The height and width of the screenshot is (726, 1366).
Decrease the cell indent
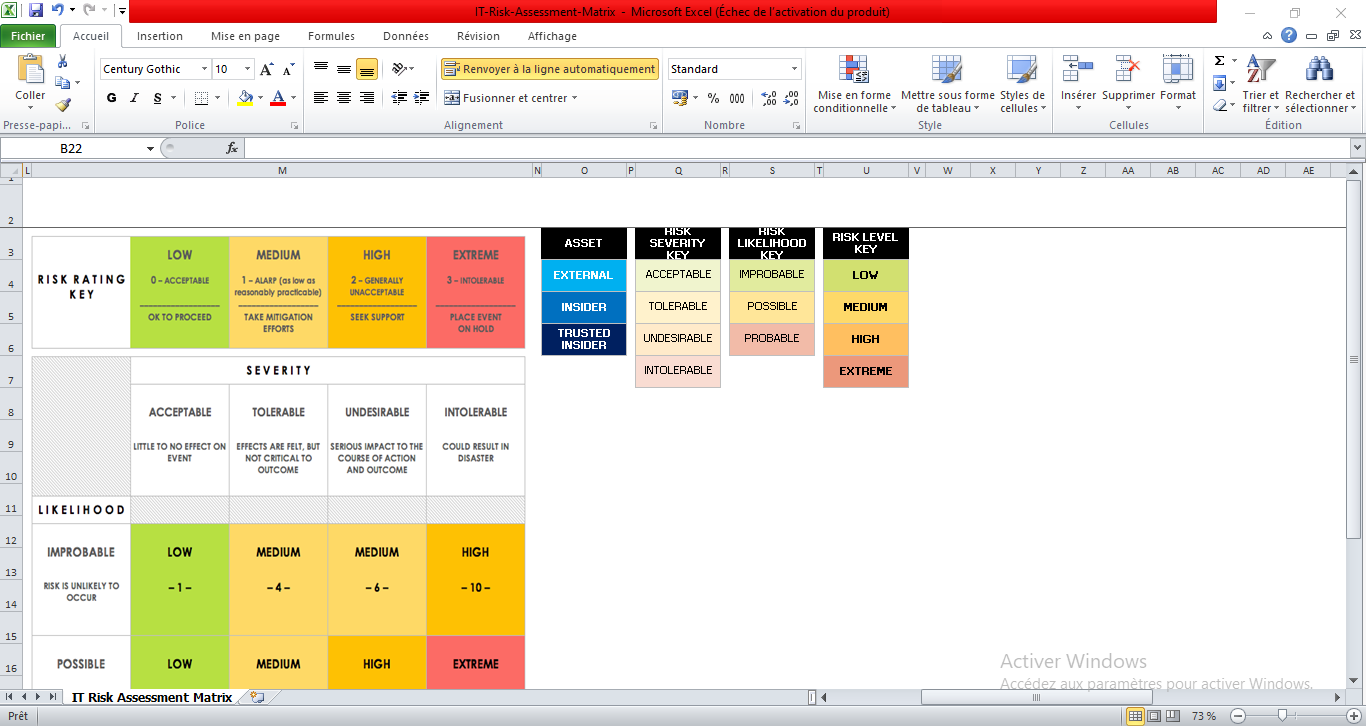point(400,98)
